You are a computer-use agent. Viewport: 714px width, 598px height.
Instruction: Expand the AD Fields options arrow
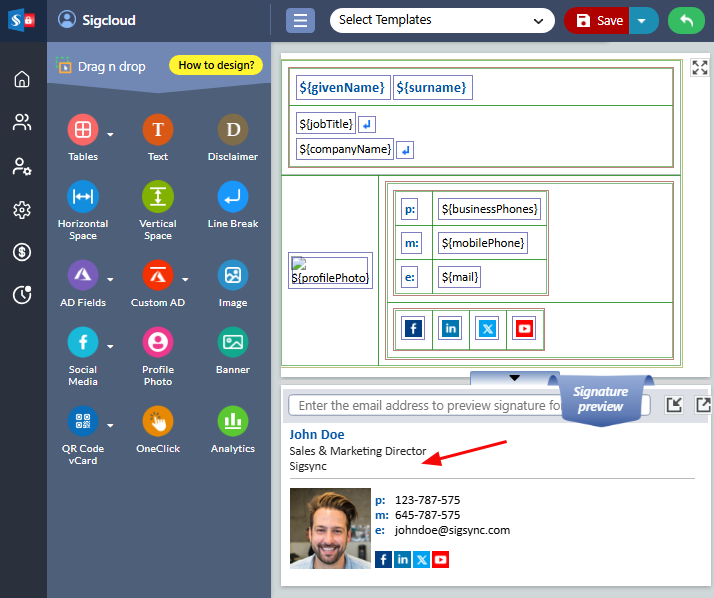click(110, 279)
